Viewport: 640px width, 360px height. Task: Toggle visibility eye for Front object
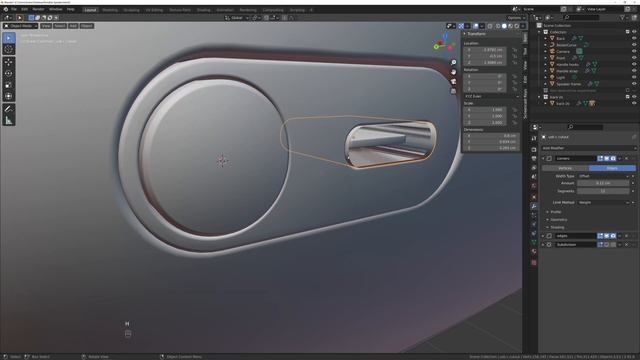click(634, 58)
